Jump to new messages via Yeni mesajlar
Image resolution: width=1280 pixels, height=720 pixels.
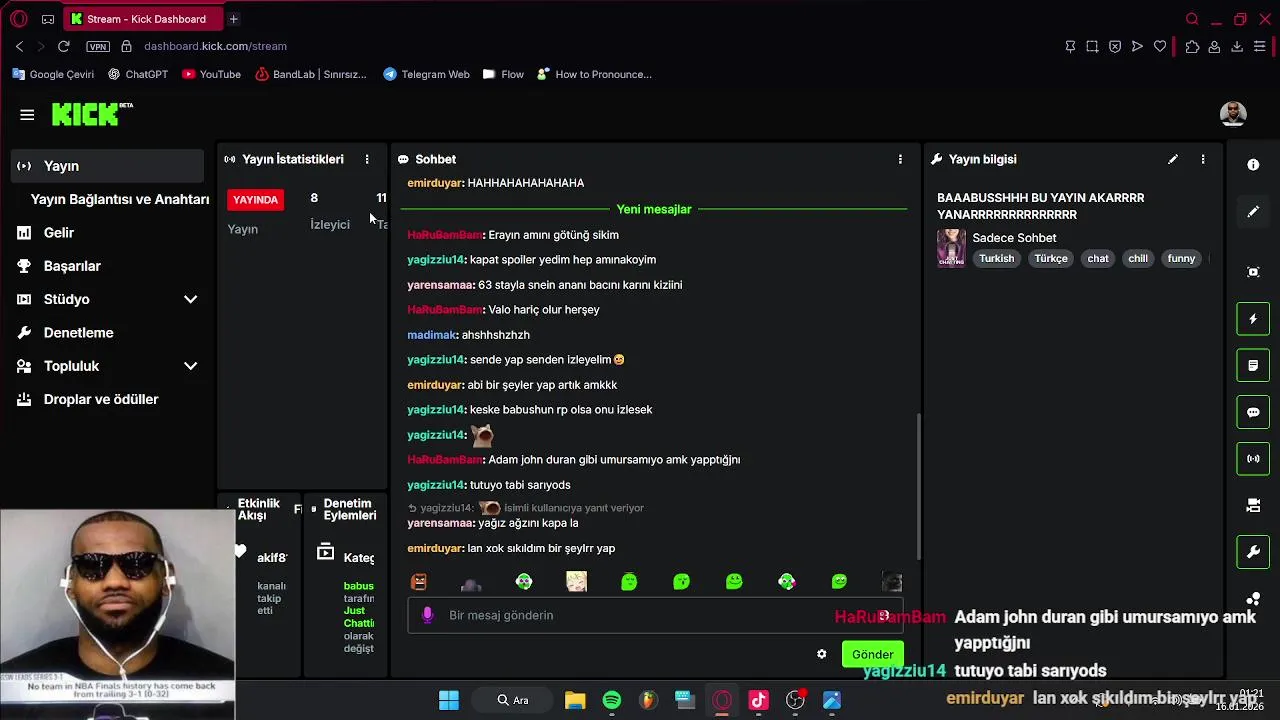pos(654,209)
